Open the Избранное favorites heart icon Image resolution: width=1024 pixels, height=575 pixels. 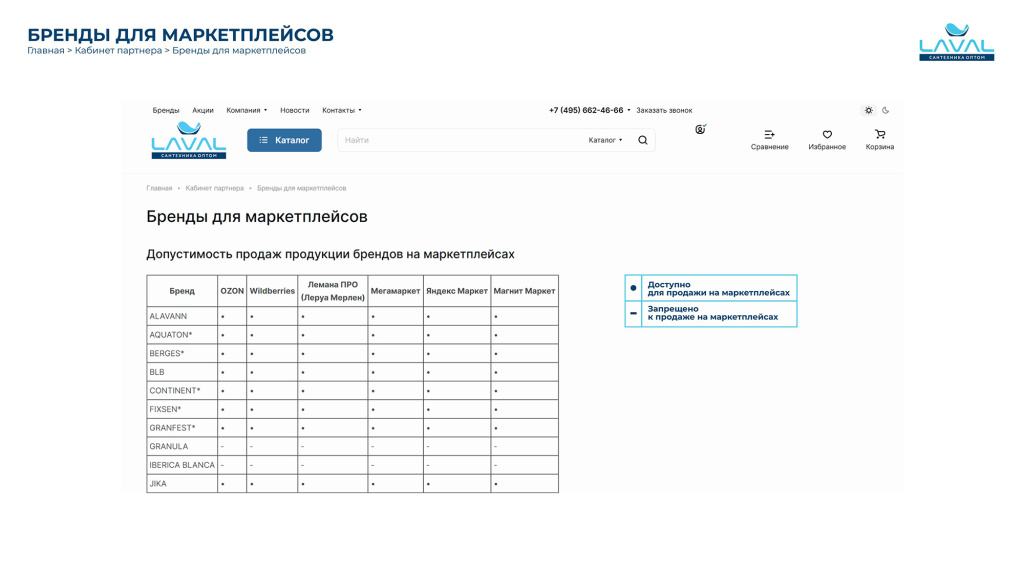pos(827,134)
